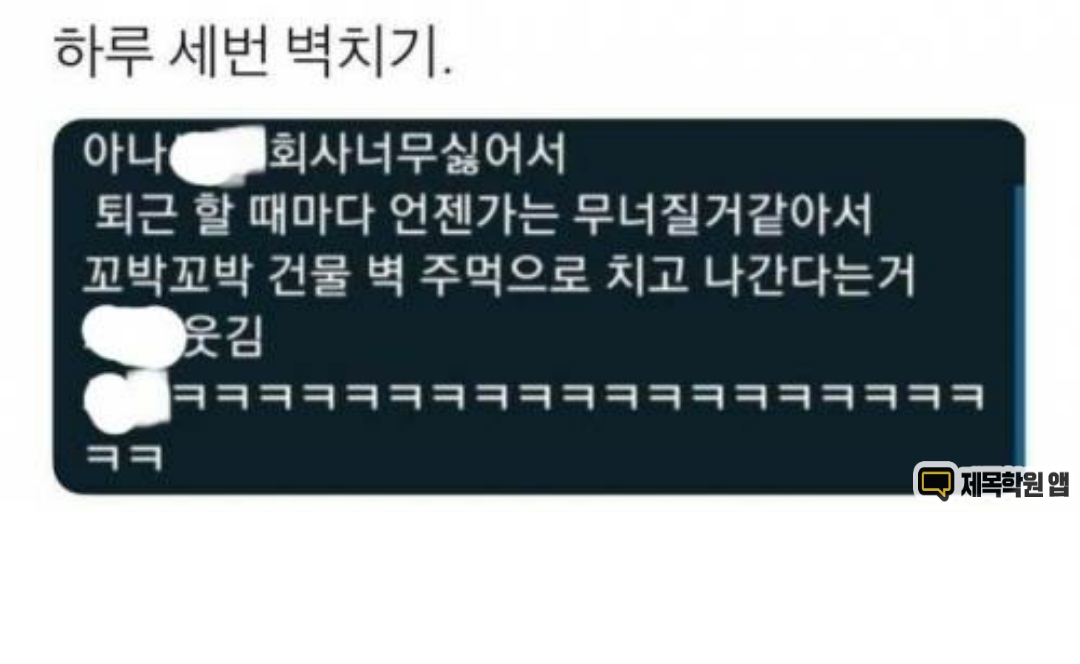The width and height of the screenshot is (1080, 664).
Task: Select the text 회사너무싫어서
Action: (x=417, y=153)
